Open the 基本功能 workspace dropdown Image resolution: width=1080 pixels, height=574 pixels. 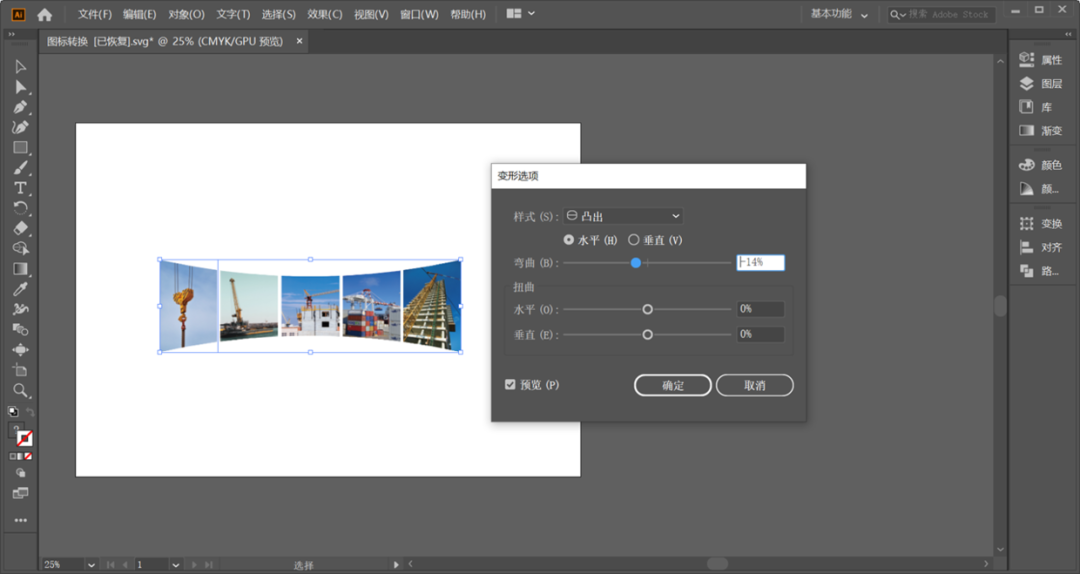point(839,14)
